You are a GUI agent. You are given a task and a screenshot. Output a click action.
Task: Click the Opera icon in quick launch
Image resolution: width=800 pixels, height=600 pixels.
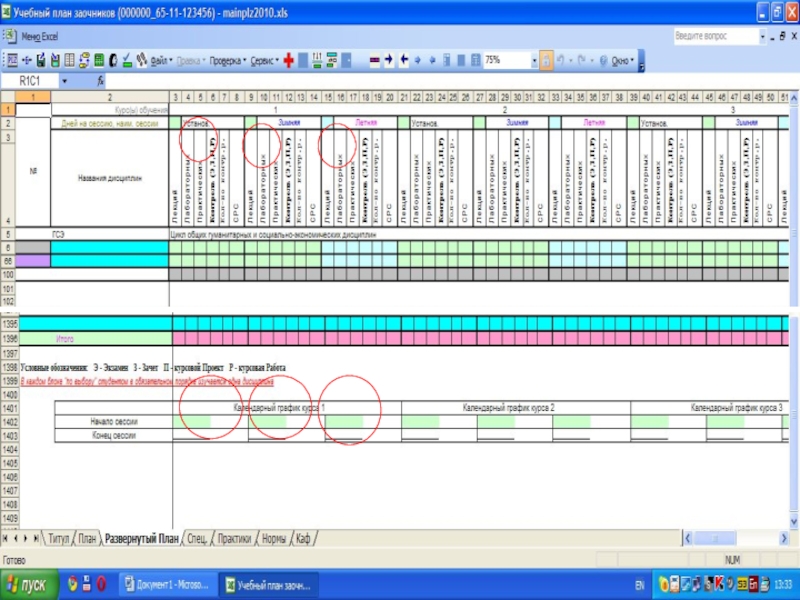[x=101, y=583]
